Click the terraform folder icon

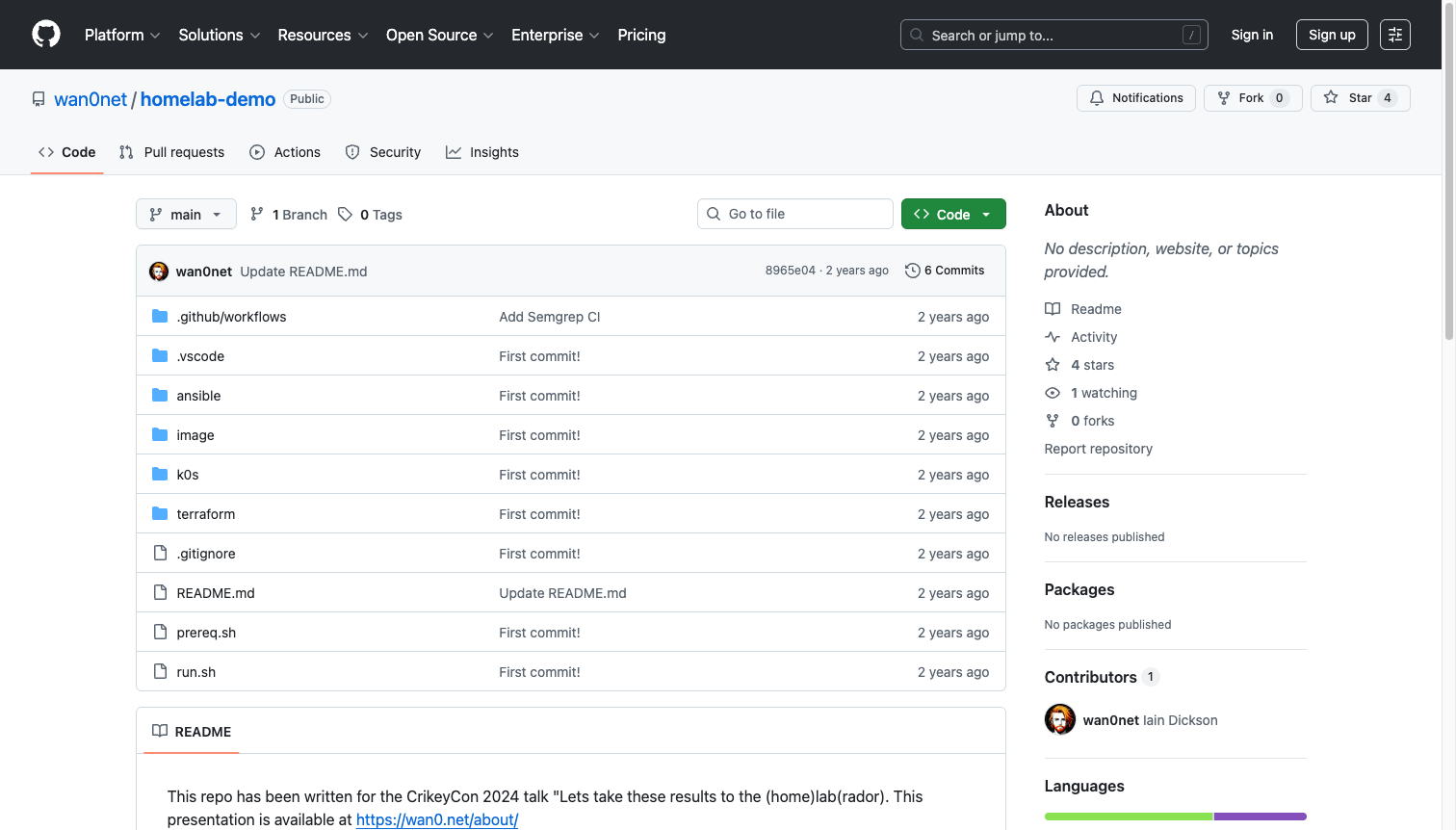[160, 514]
